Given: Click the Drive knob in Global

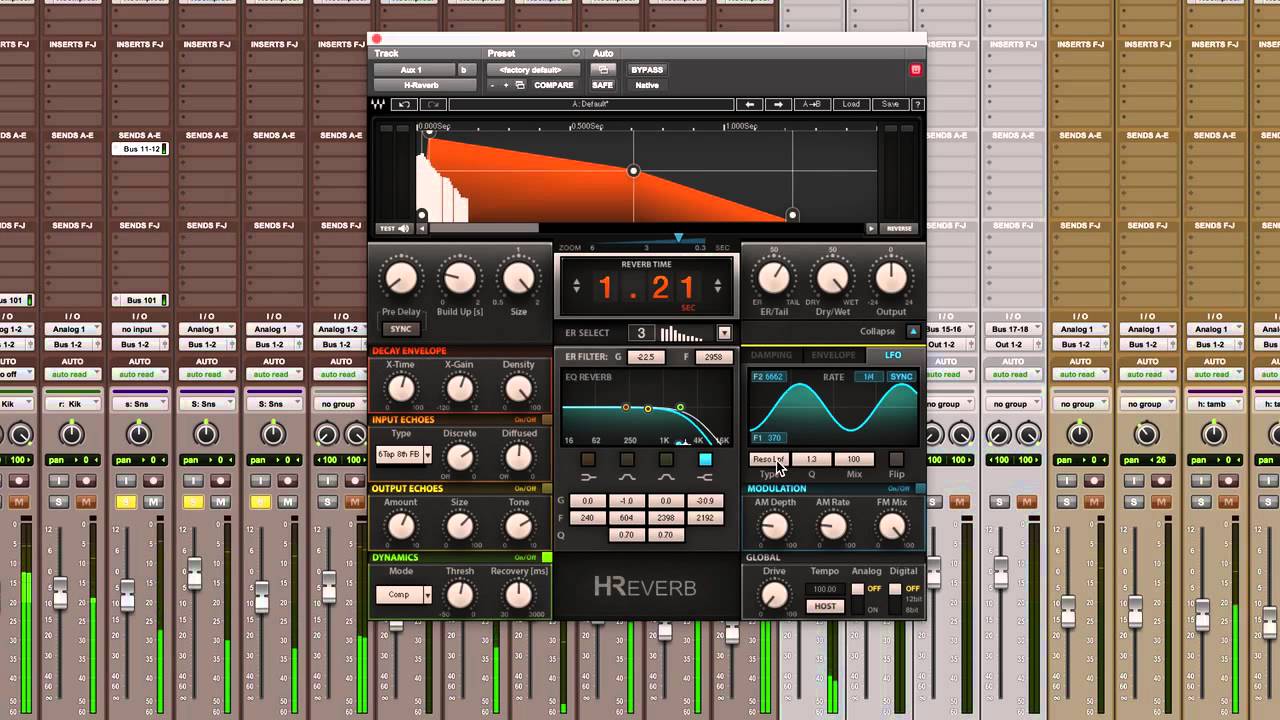Looking at the screenshot, I should pyautogui.click(x=774, y=596).
